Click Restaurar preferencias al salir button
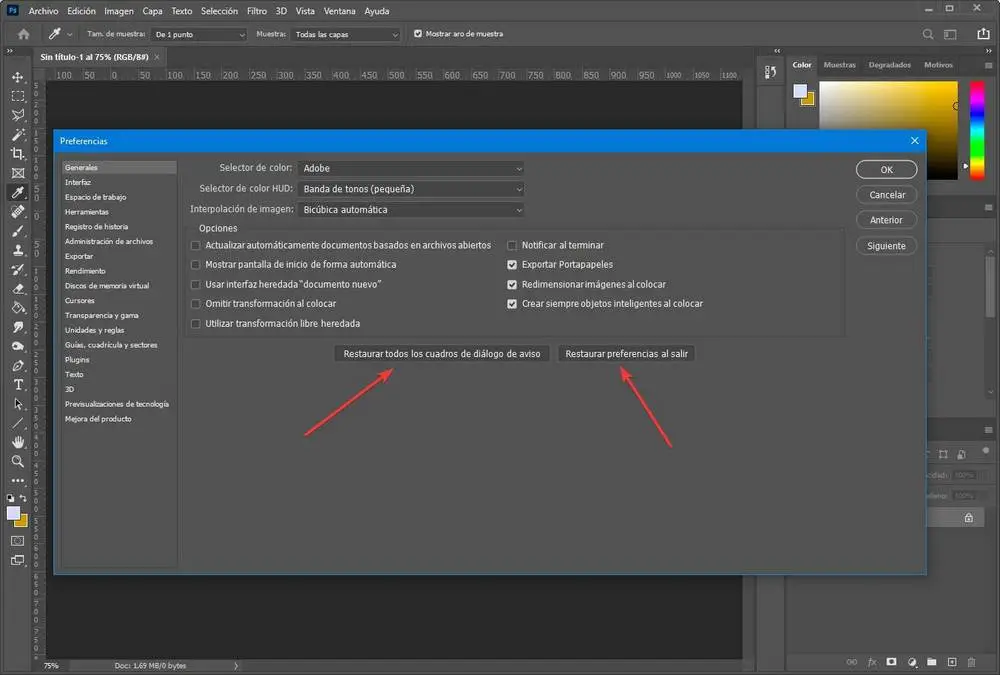This screenshot has height=675, width=1000. click(x=626, y=354)
